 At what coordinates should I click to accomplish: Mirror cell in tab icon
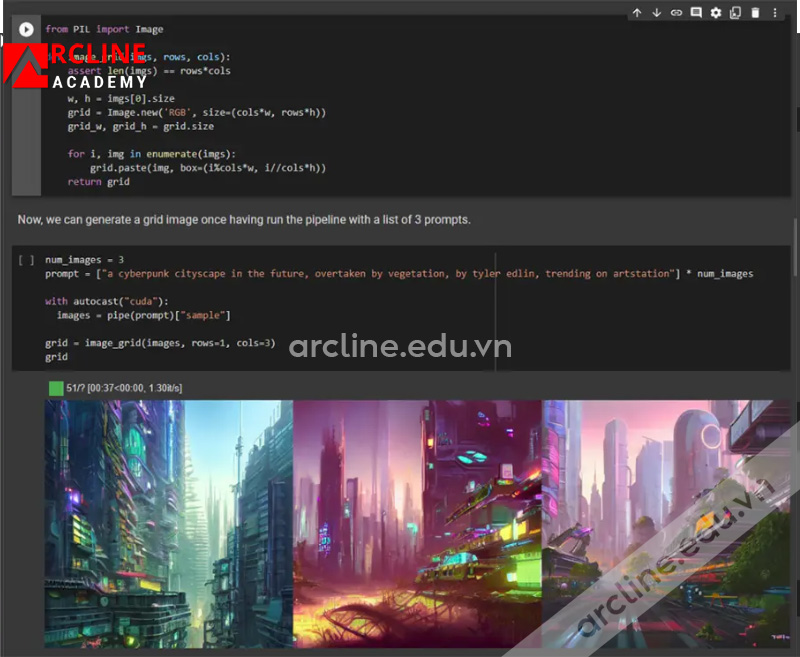[735, 13]
